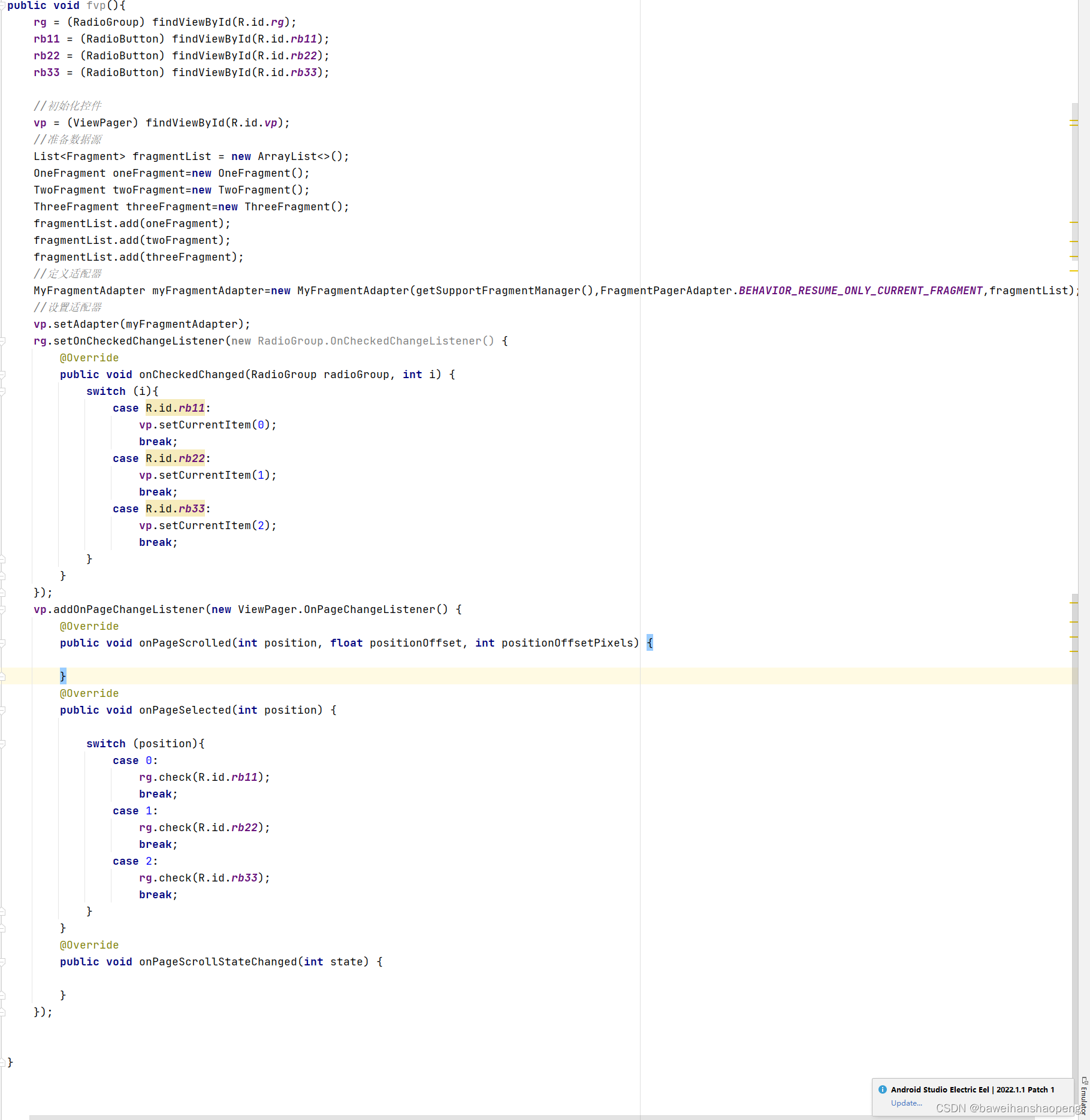The width and height of the screenshot is (1090, 1120).
Task: Collapse the onCheckedChanged override block
Action: click(x=3, y=374)
